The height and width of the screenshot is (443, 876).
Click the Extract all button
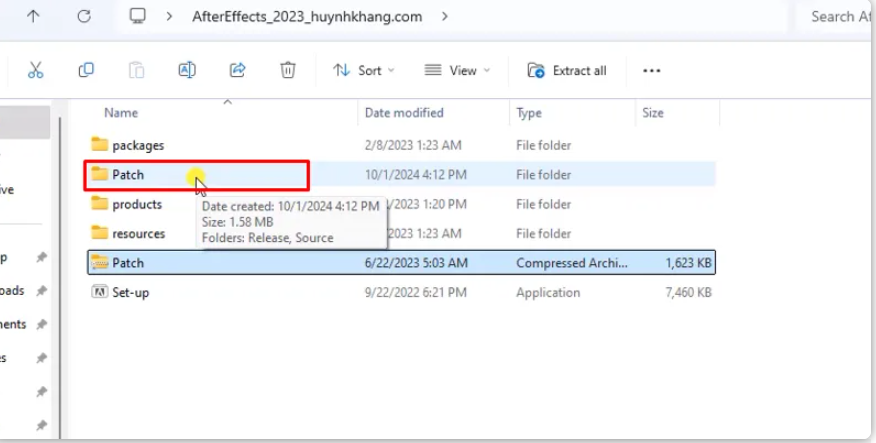tap(567, 71)
